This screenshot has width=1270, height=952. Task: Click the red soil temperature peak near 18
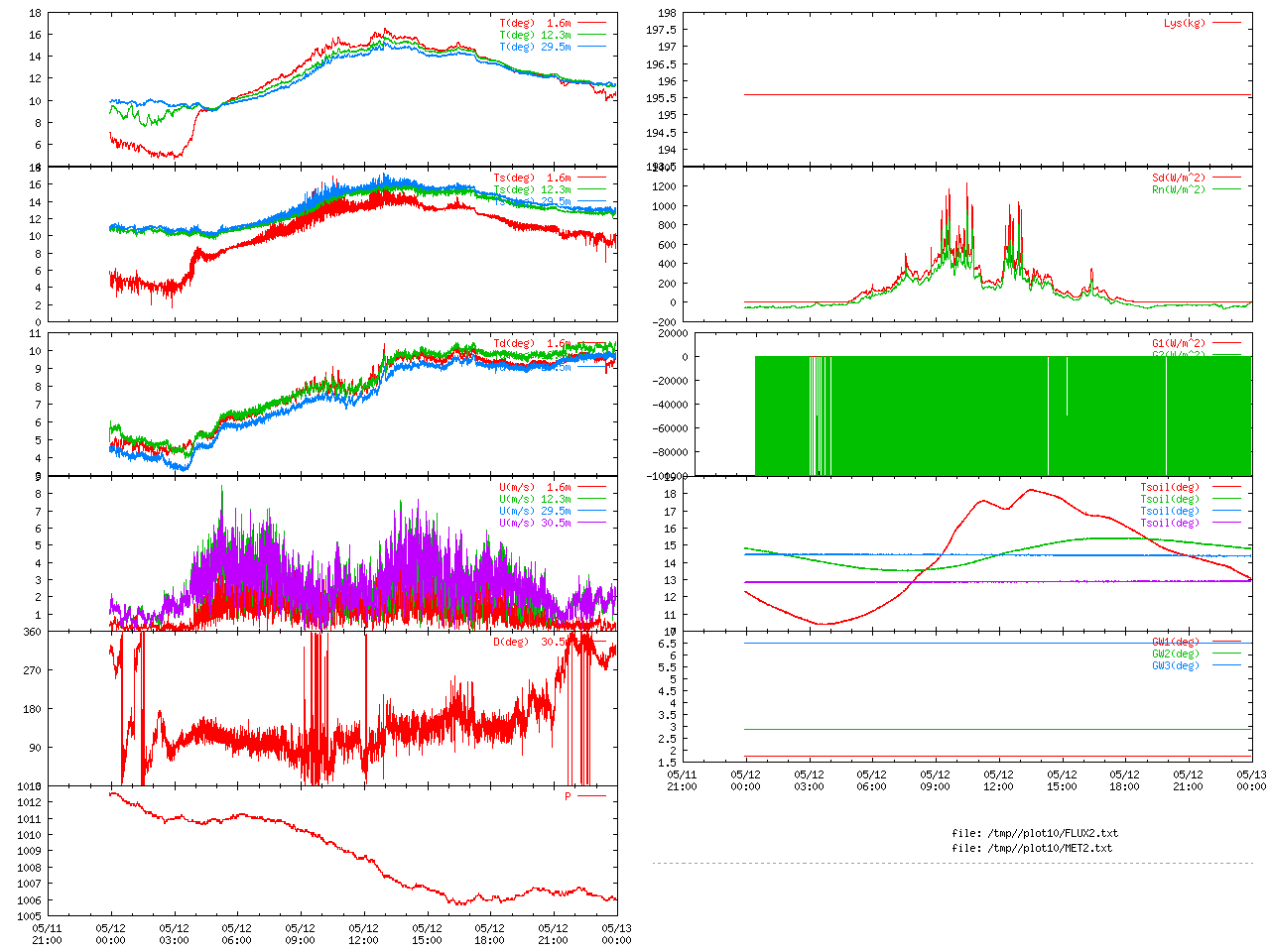coord(1031,490)
